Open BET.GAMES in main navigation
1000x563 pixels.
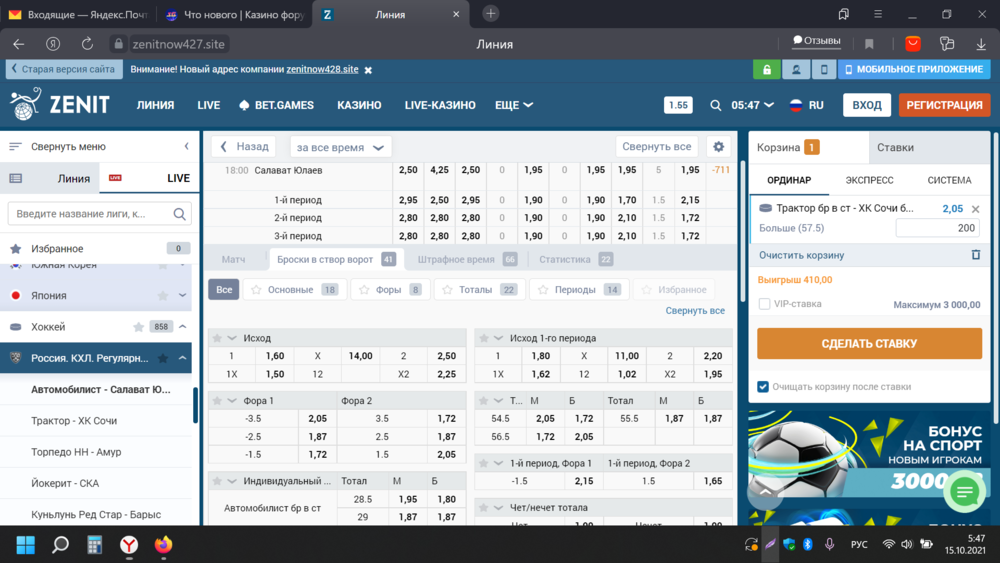[276, 105]
